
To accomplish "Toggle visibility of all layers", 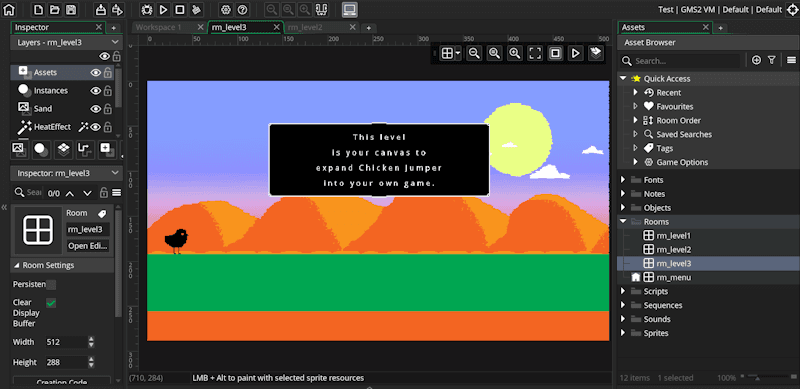I will (105, 56).
